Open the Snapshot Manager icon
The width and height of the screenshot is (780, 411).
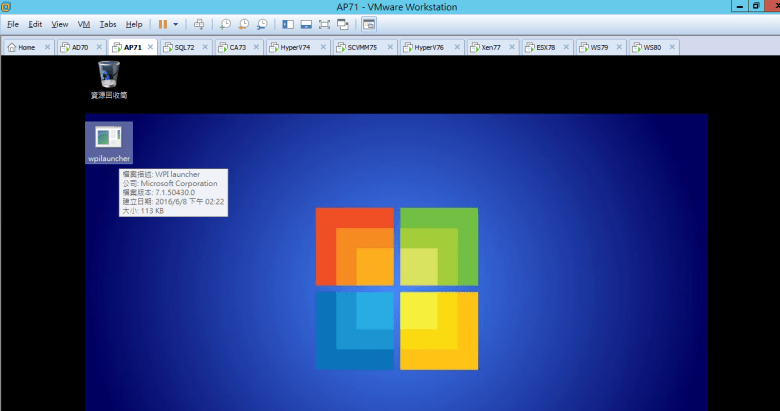coord(261,23)
